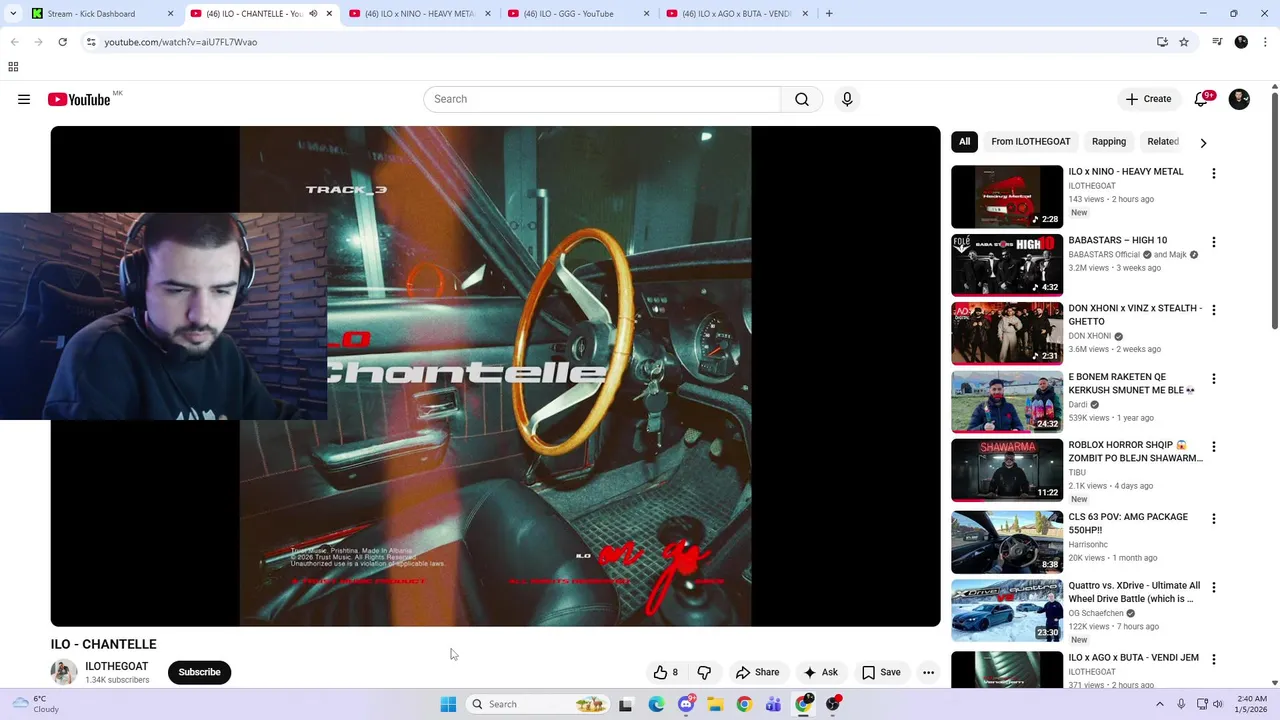Show hidden system tray icons
The width and height of the screenshot is (1280, 720).
1159,704
